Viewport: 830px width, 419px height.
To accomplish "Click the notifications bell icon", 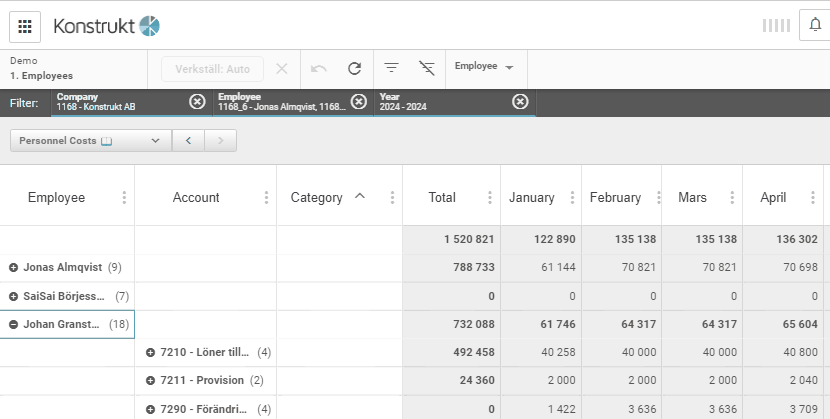I will (815, 26).
